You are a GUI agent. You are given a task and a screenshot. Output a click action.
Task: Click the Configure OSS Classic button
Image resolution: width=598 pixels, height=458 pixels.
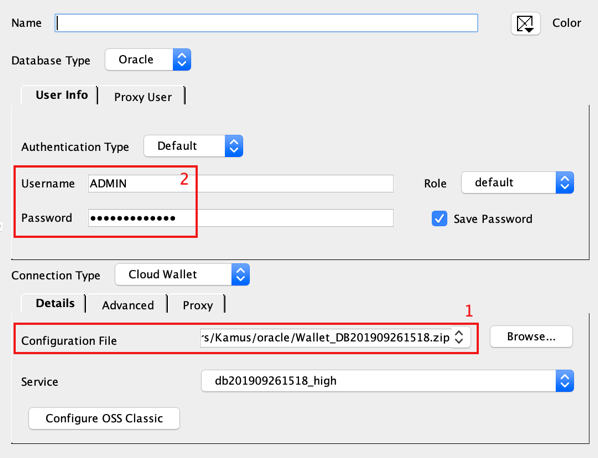(x=104, y=418)
